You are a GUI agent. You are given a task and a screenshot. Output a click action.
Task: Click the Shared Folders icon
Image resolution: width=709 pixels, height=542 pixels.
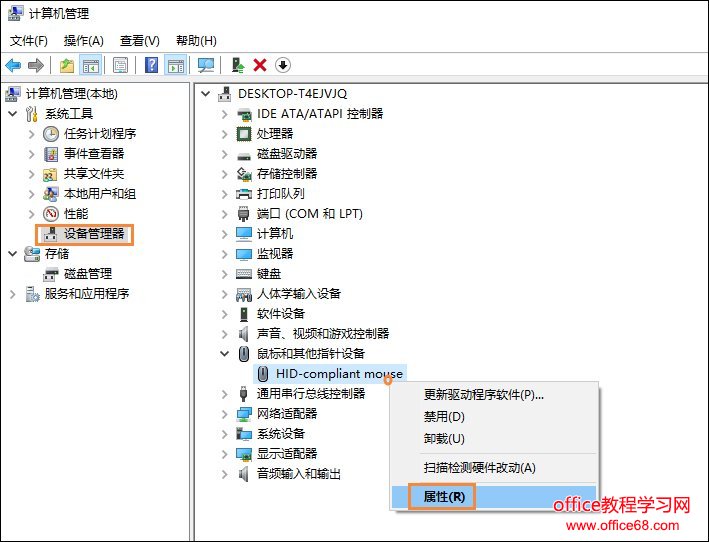point(50,174)
